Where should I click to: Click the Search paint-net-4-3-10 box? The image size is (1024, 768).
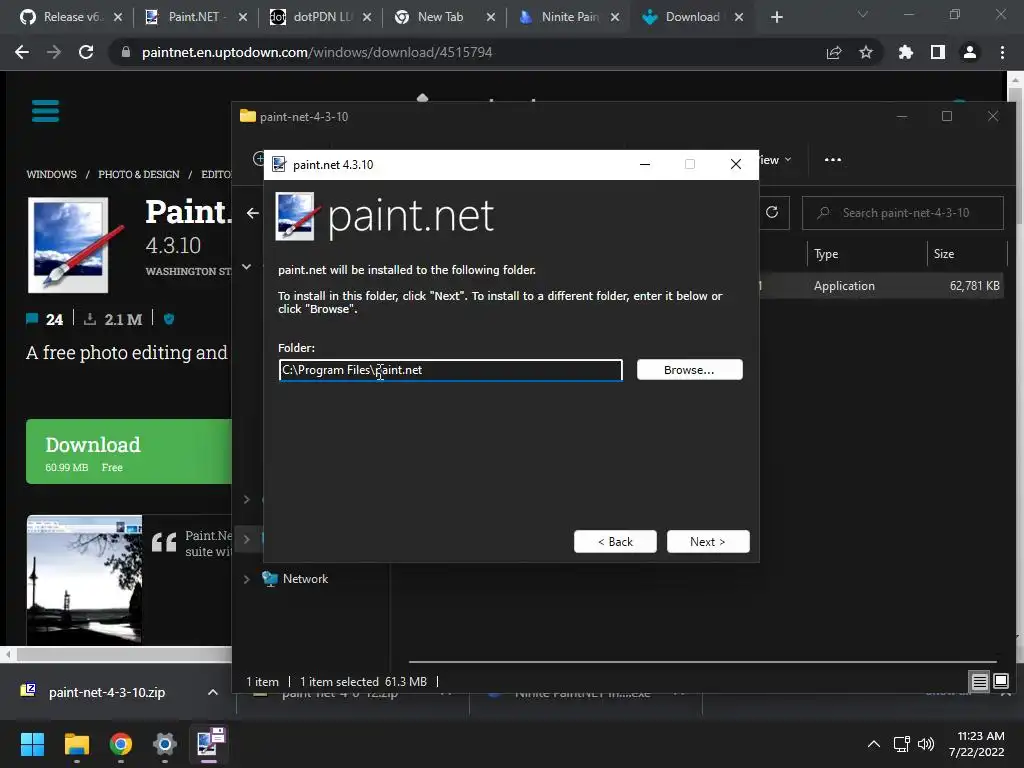(x=903, y=213)
